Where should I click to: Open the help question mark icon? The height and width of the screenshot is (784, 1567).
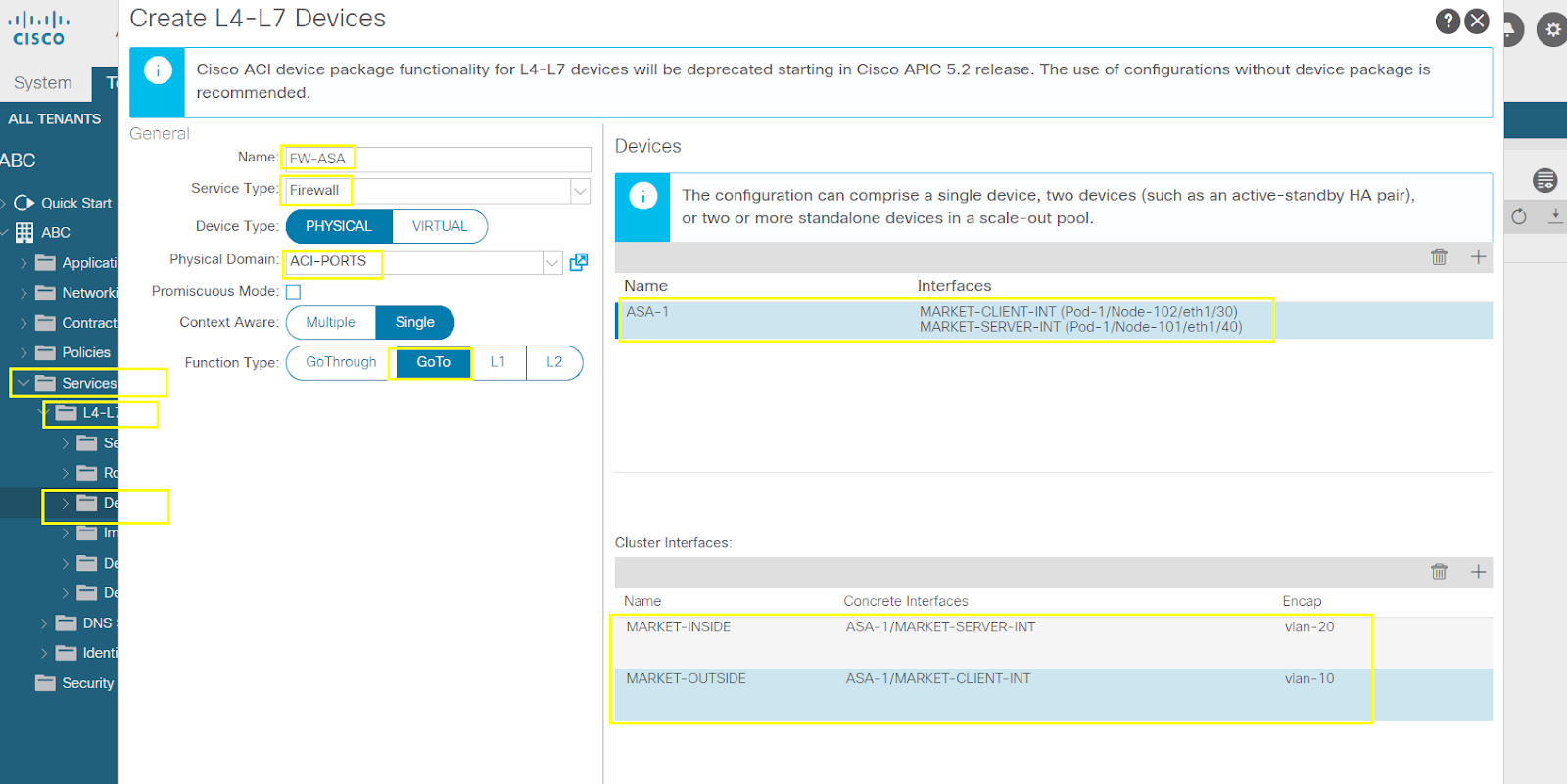point(1448,21)
